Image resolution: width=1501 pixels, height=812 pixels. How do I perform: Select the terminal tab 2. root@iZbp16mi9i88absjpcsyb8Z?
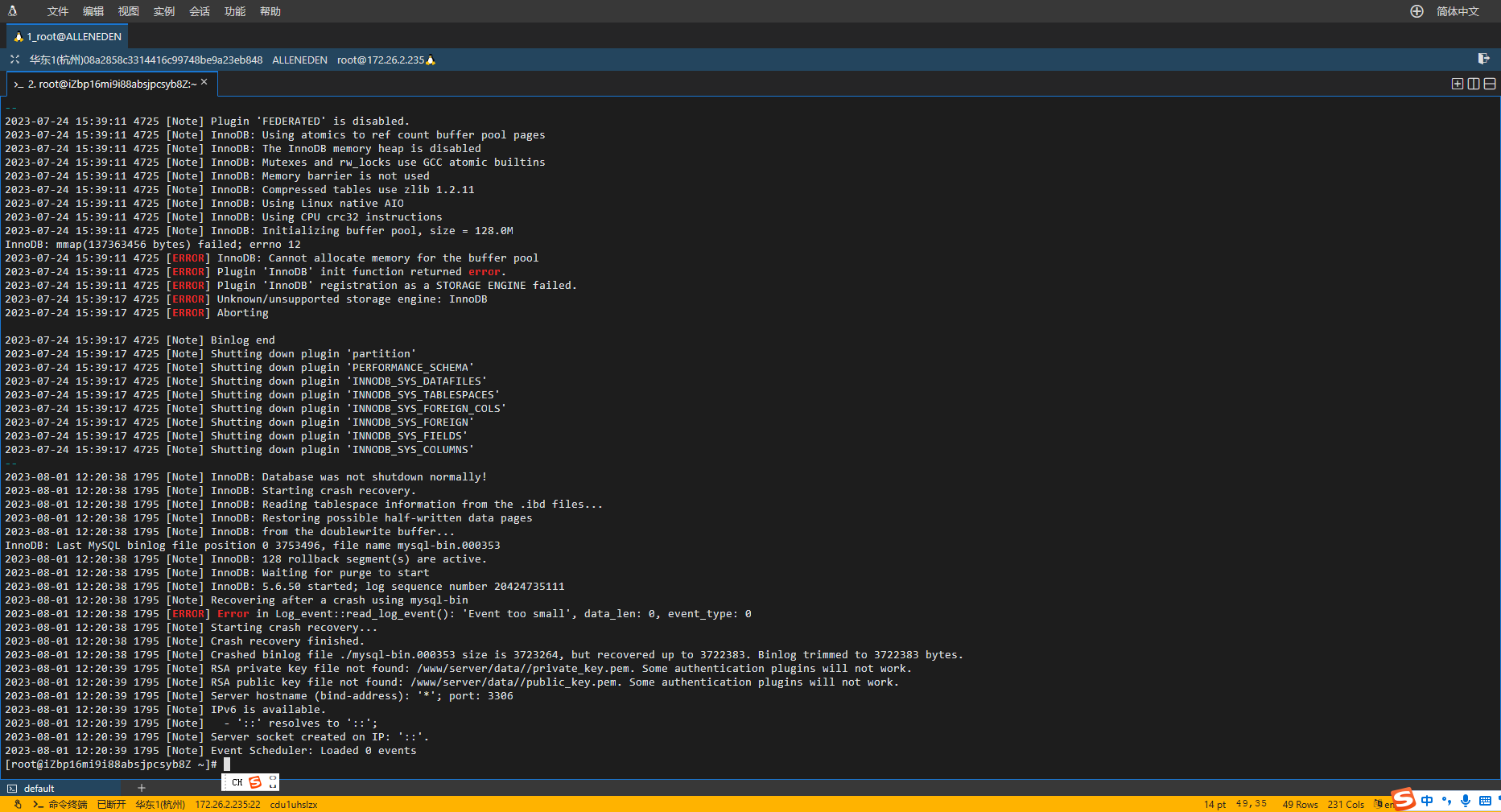coord(111,84)
